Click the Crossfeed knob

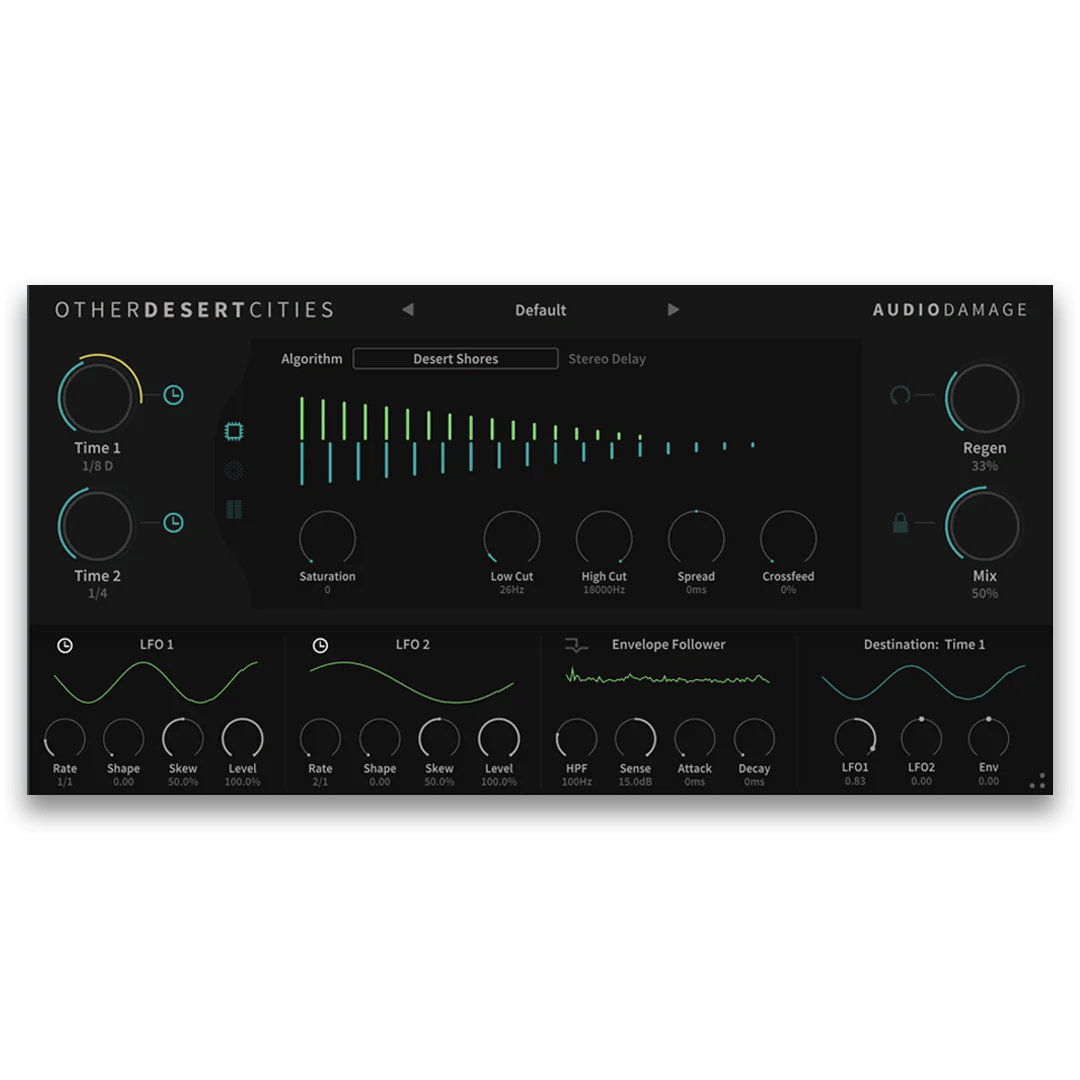pyautogui.click(x=788, y=538)
